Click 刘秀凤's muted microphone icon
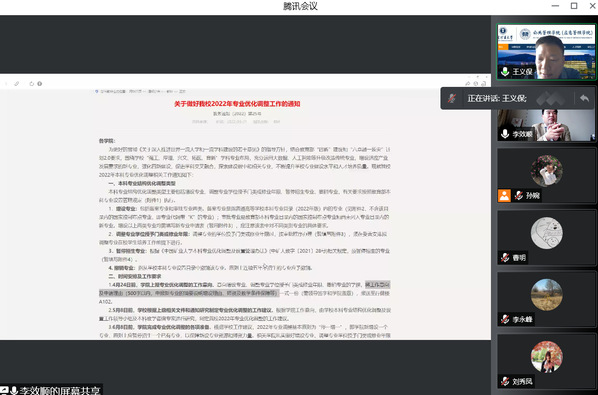The height and width of the screenshot is (395, 598). (505, 381)
